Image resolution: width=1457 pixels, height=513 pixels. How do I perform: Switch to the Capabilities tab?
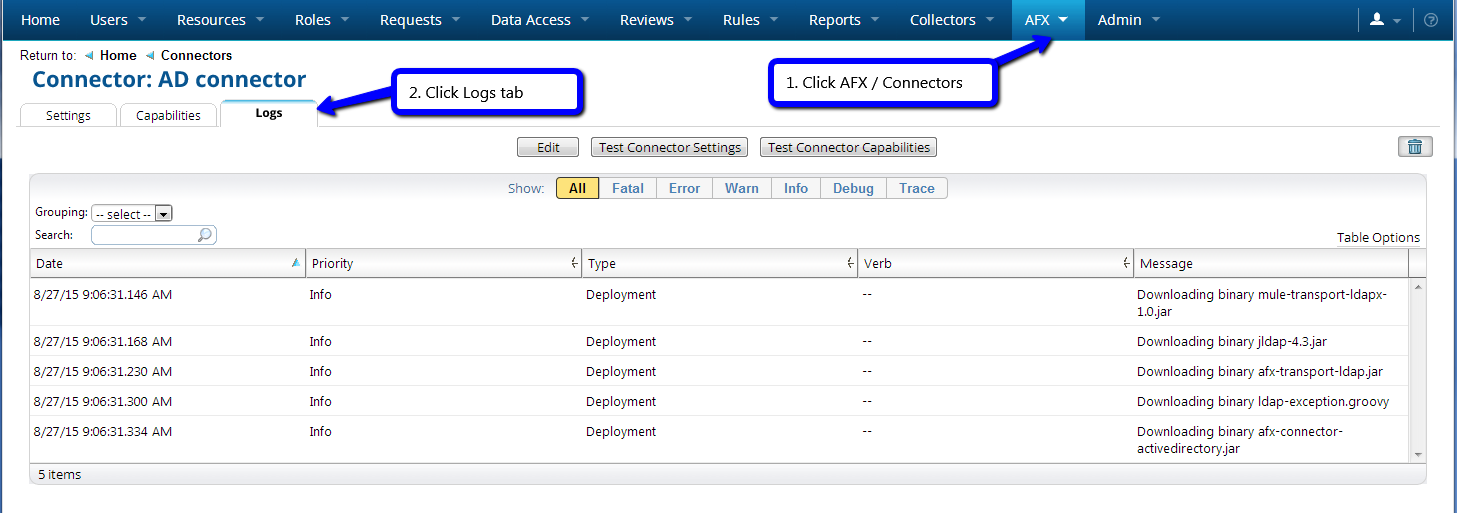coord(168,116)
